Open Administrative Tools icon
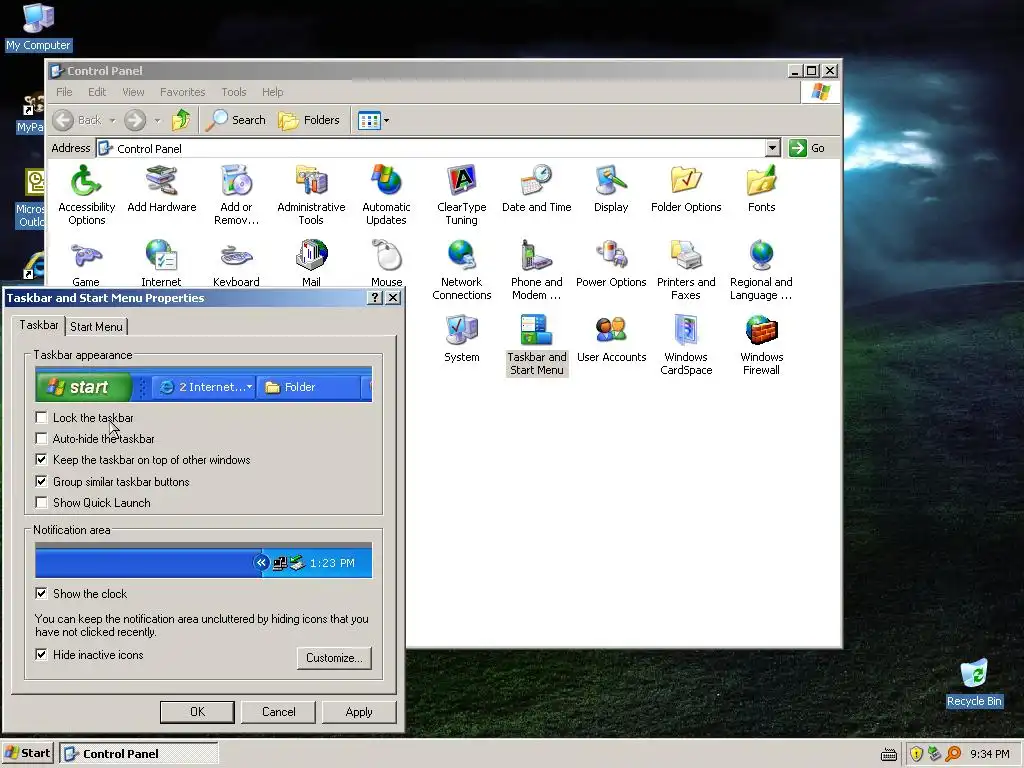 [312, 194]
